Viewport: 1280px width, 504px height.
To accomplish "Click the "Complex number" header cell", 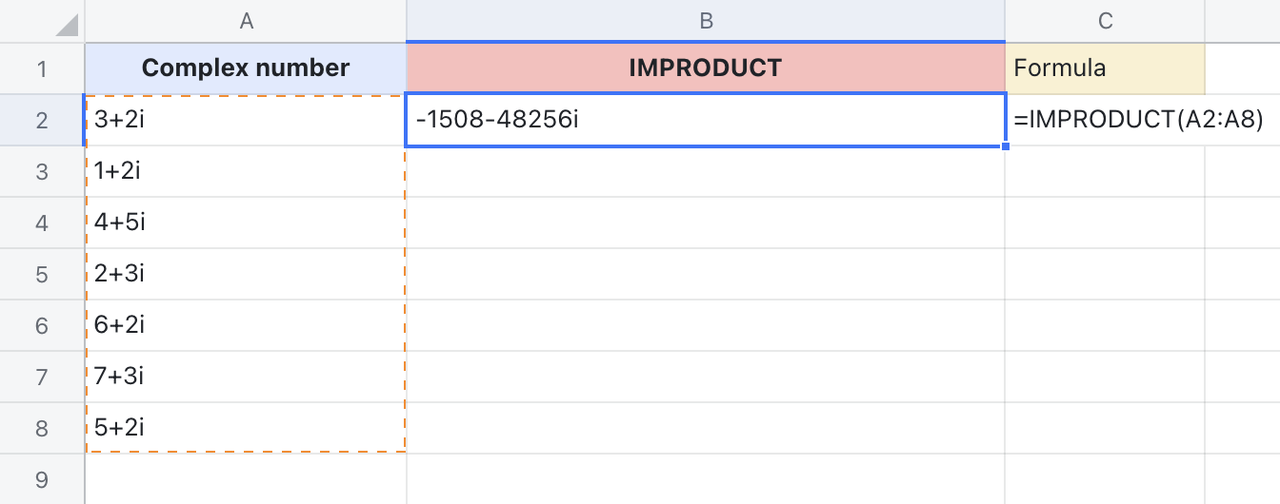I will [x=246, y=69].
